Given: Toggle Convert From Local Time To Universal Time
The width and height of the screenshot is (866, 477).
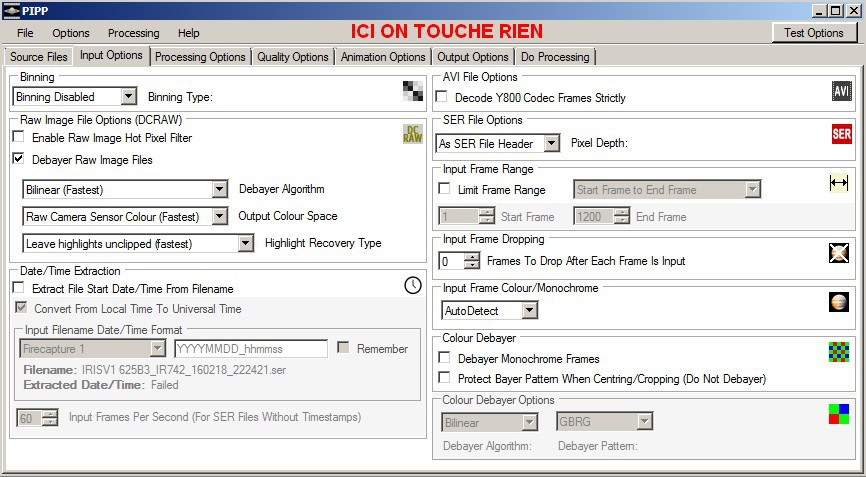Looking at the screenshot, I should pos(21,308).
